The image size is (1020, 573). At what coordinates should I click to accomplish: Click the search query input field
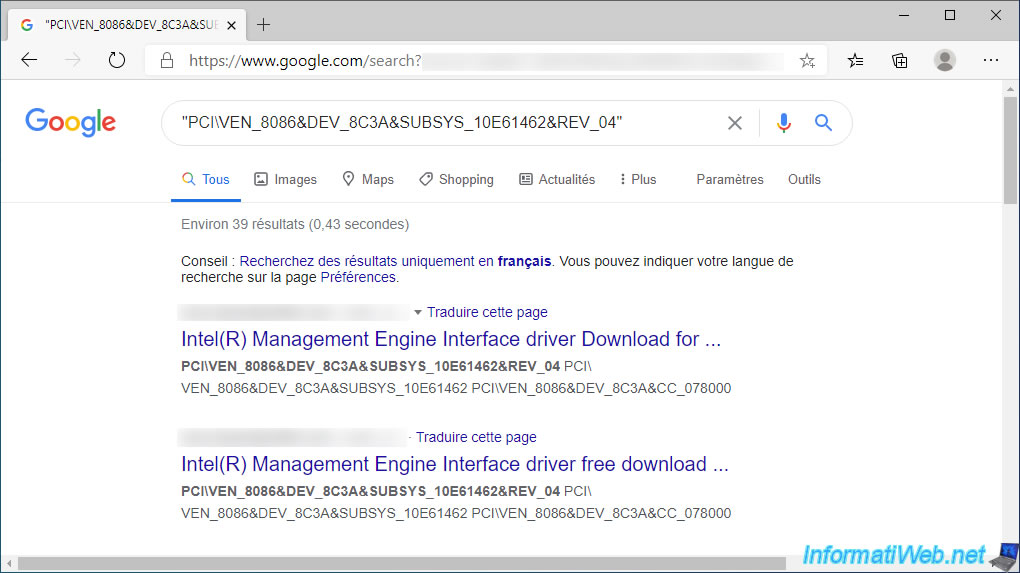(449, 122)
